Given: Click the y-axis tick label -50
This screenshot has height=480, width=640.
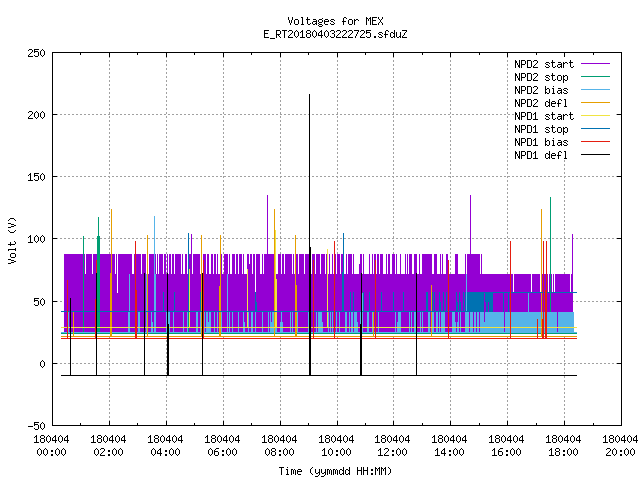Looking at the screenshot, I should point(37,427).
